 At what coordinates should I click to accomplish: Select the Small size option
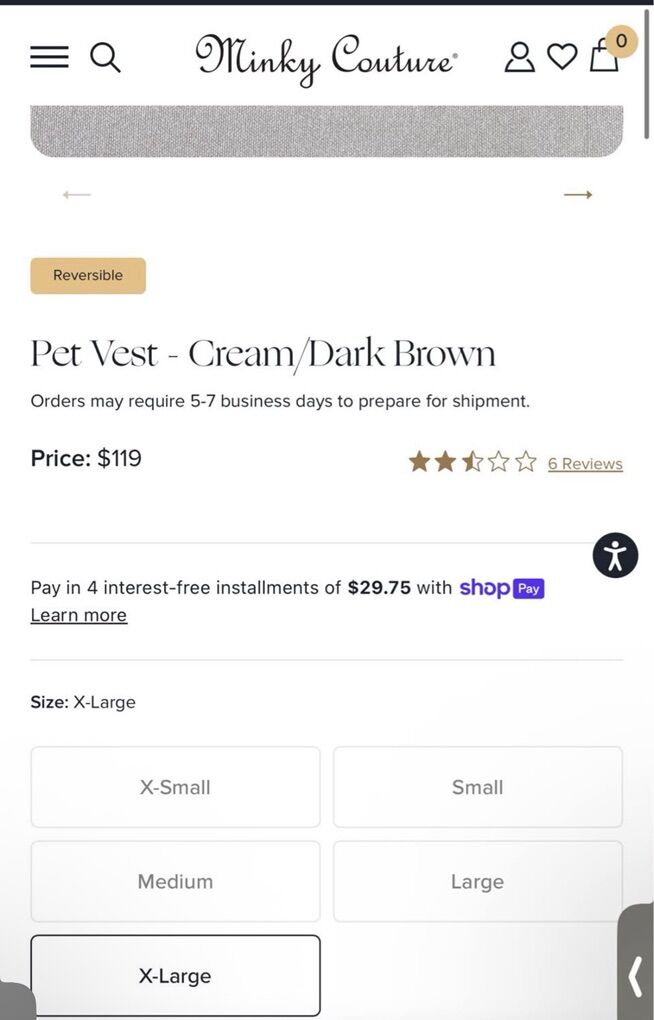coord(477,787)
